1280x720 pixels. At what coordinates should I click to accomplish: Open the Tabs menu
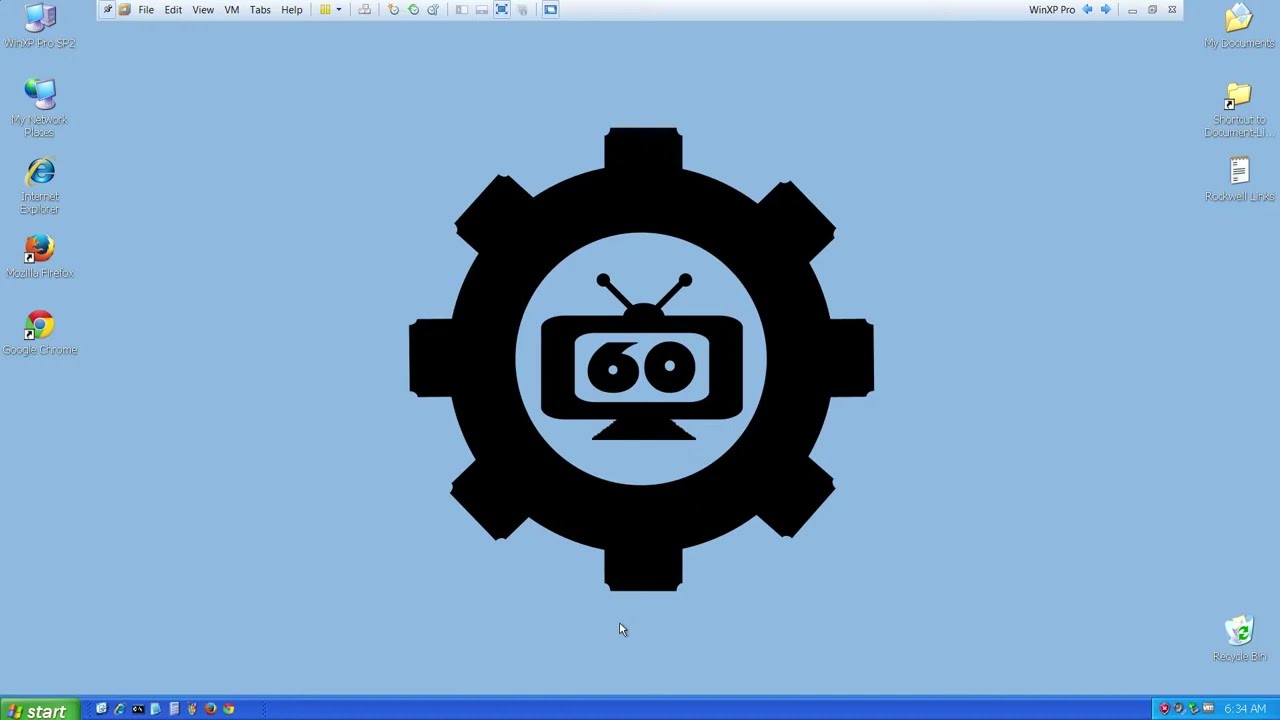click(260, 10)
